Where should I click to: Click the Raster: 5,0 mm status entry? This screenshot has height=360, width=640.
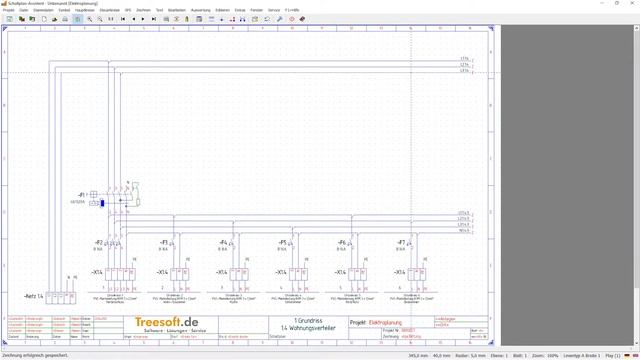click(x=471, y=356)
